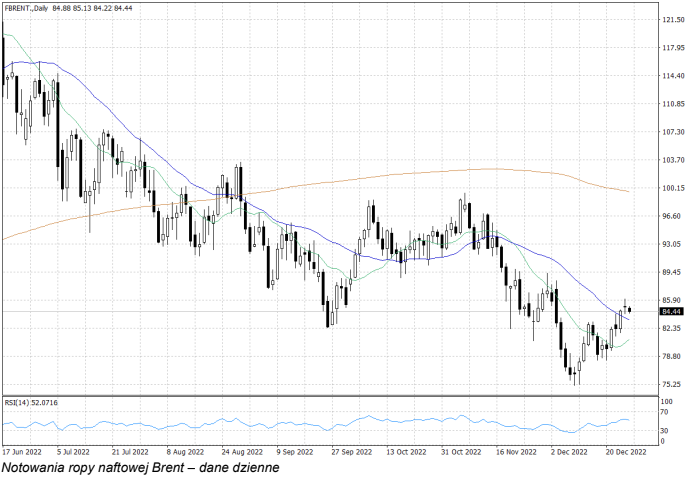Click the FBRENT Daily chart title

click(28, 8)
